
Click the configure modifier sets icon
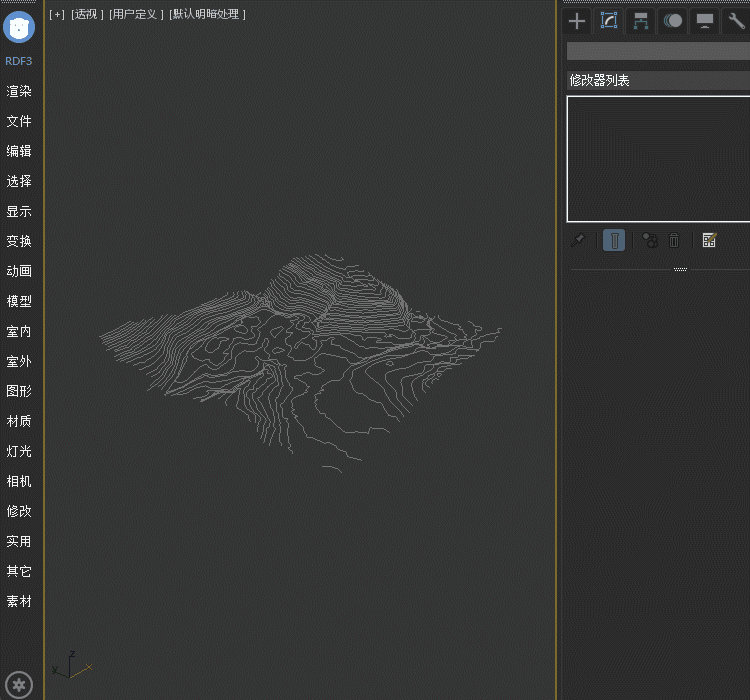(709, 240)
